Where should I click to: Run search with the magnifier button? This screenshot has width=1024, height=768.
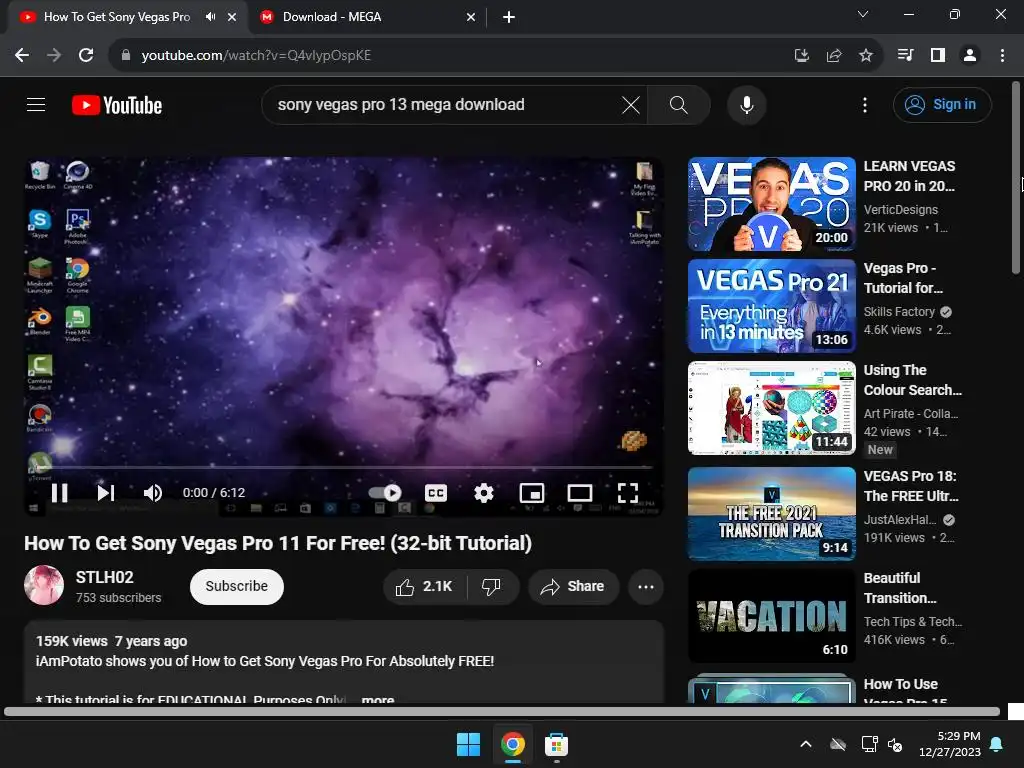[x=679, y=104]
